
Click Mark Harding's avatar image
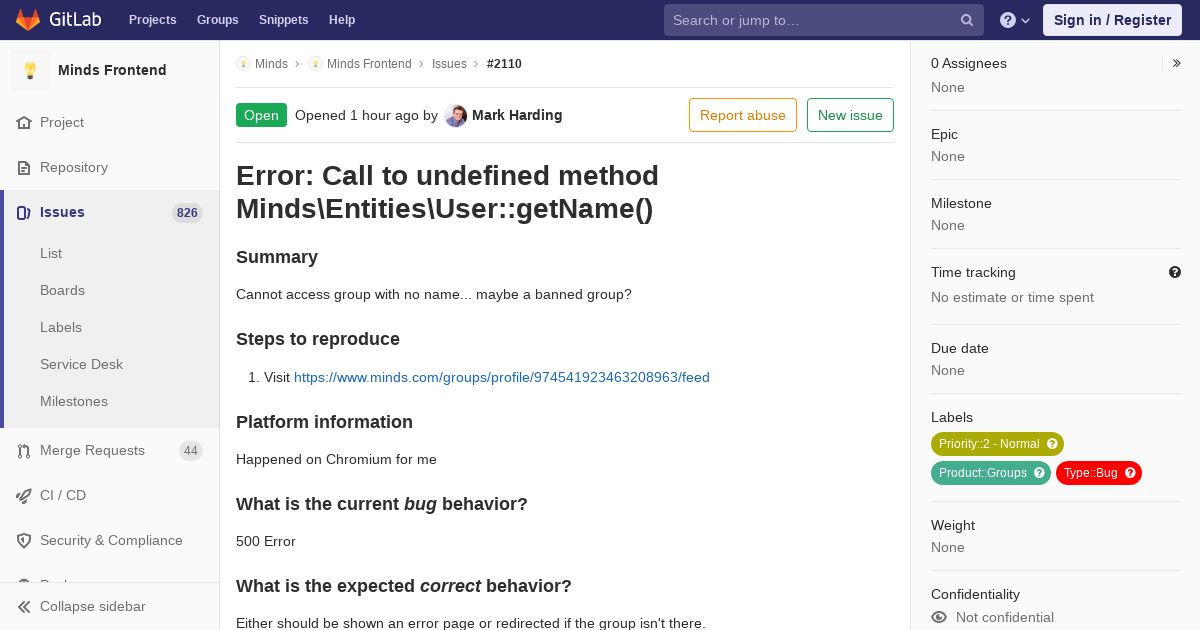[456, 115]
